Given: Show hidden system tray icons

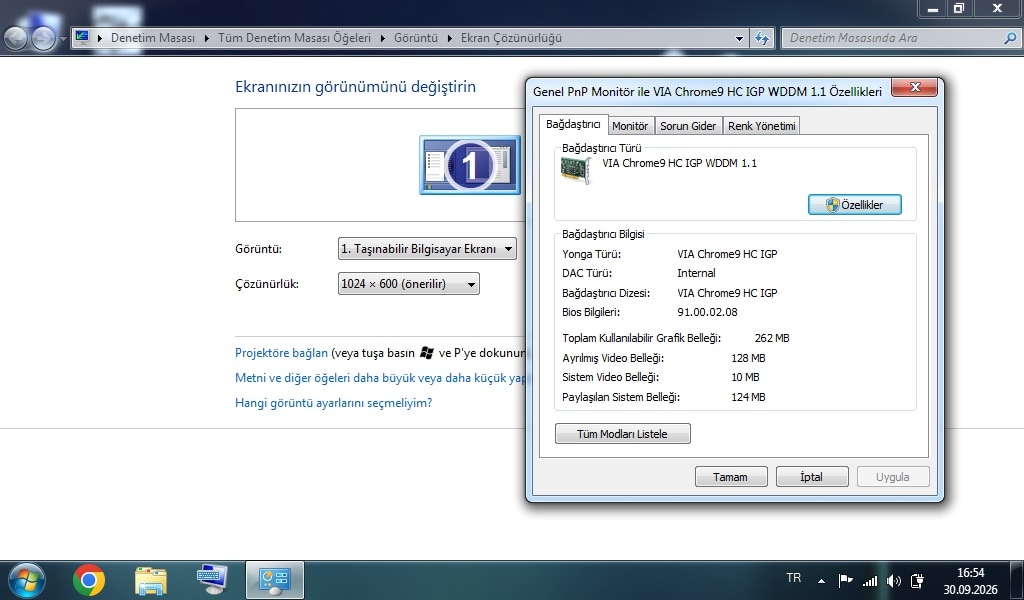Looking at the screenshot, I should coord(822,580).
